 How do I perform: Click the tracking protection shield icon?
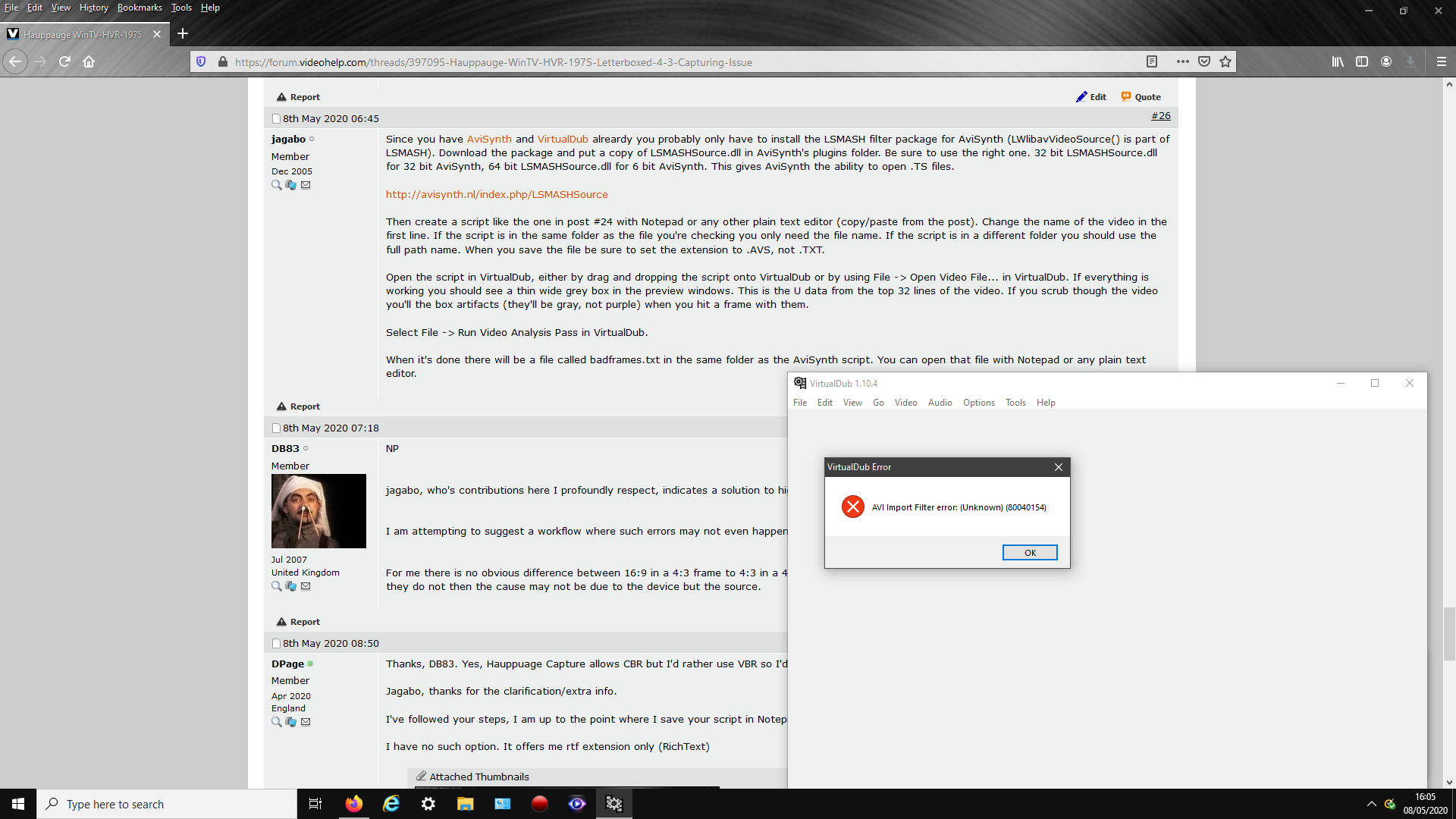pos(201,61)
